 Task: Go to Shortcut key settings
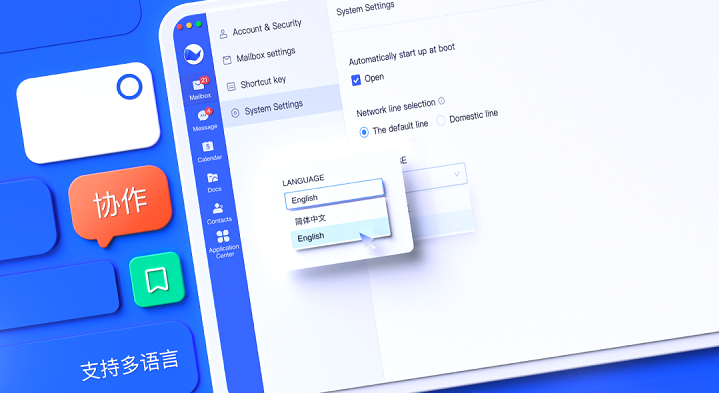(x=263, y=83)
